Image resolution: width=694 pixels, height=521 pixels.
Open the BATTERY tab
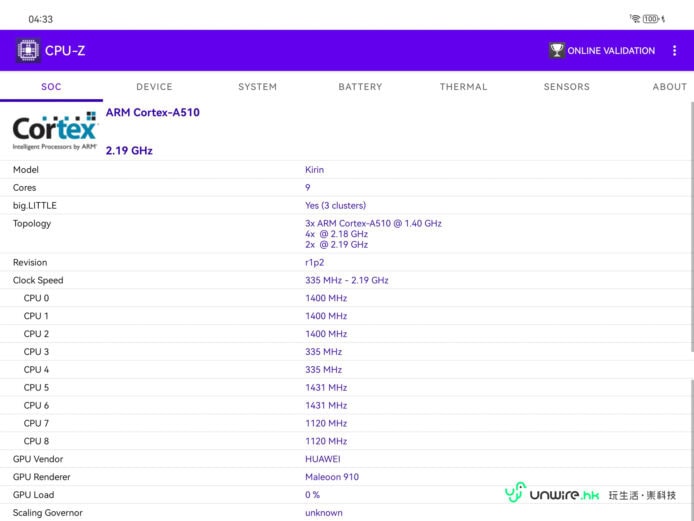point(360,87)
